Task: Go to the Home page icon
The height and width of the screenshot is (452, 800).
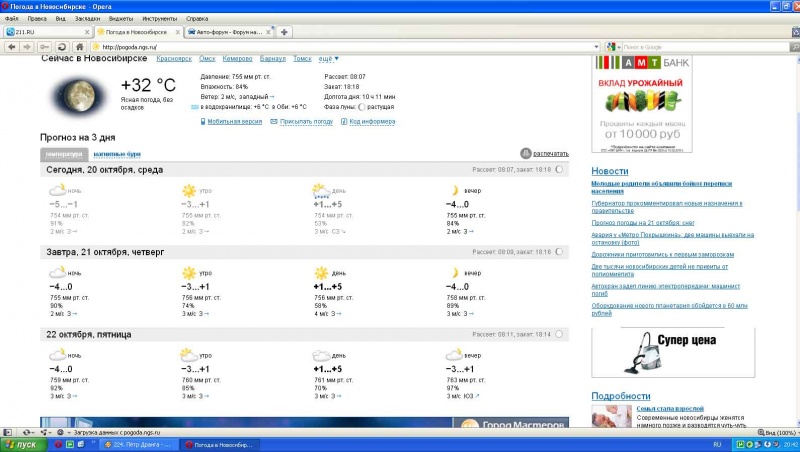Action: (79, 47)
